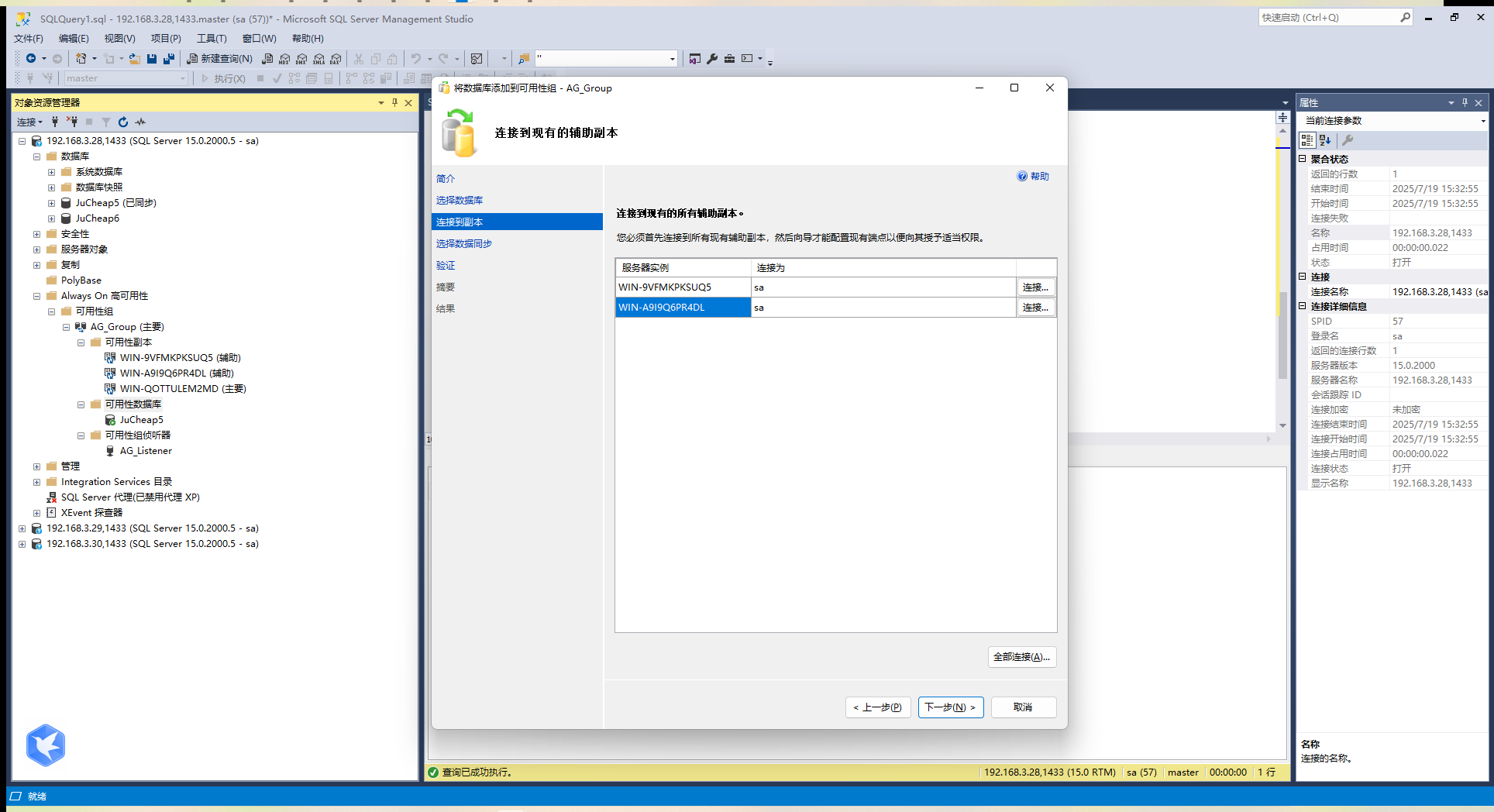Click the database engine query icon
This screenshot has height=812, width=1494.
click(267, 59)
